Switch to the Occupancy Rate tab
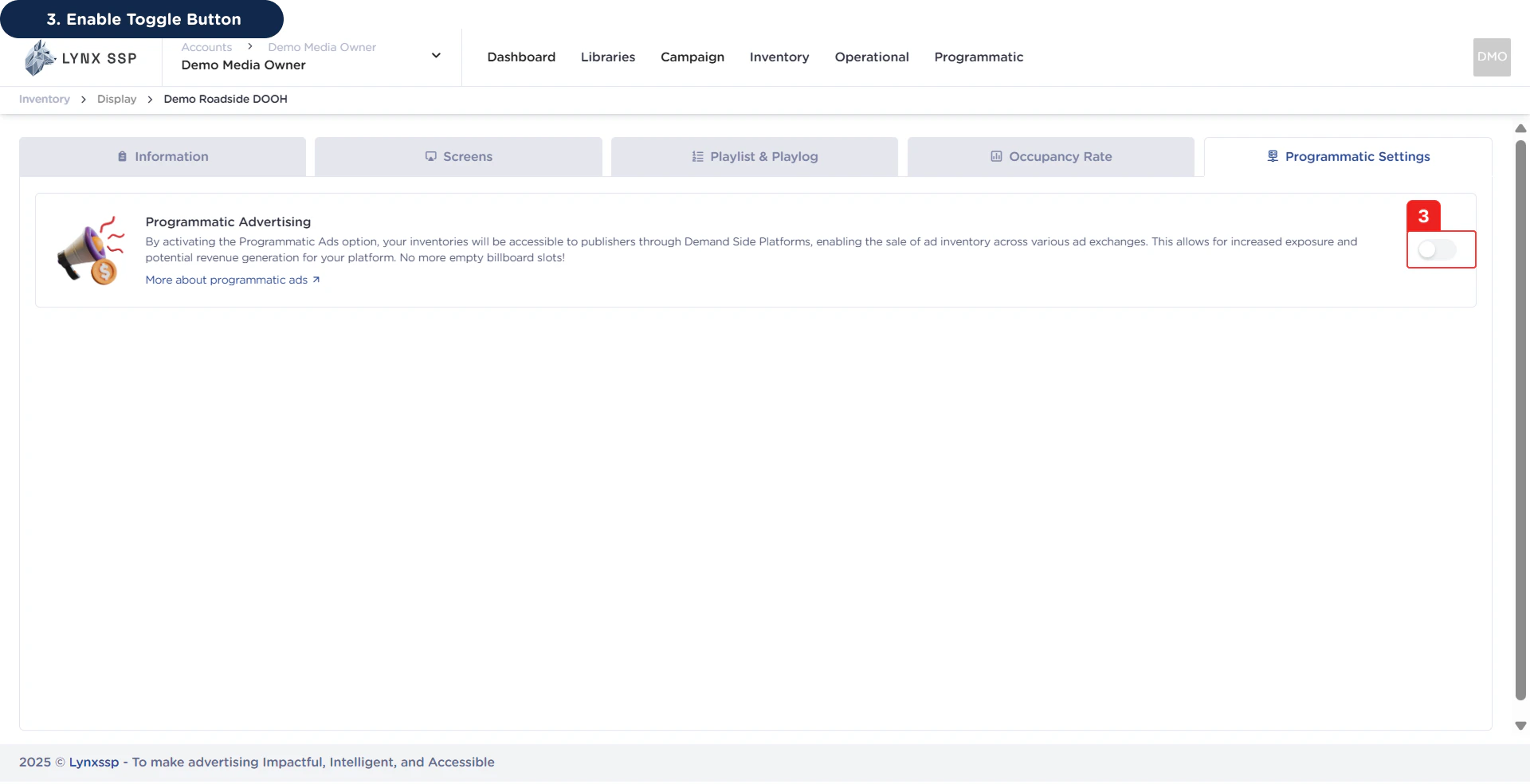This screenshot has width=1530, height=784. (x=1051, y=157)
